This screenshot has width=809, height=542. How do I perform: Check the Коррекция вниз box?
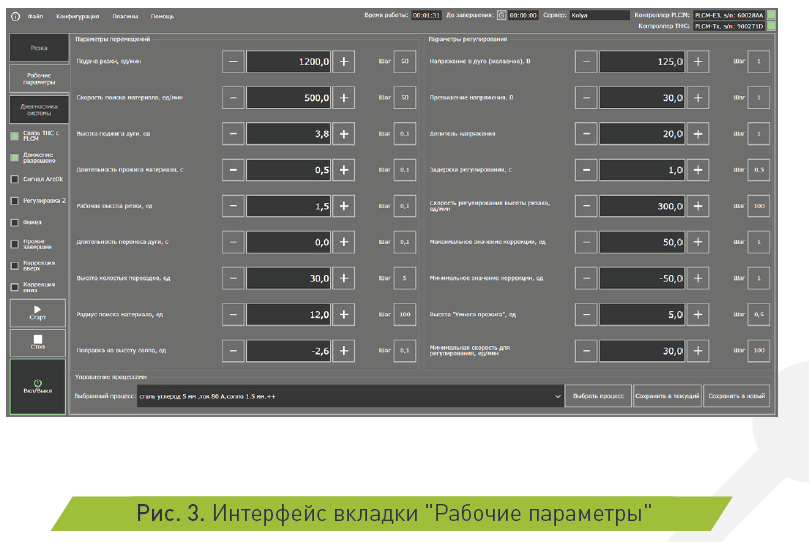pos(15,287)
